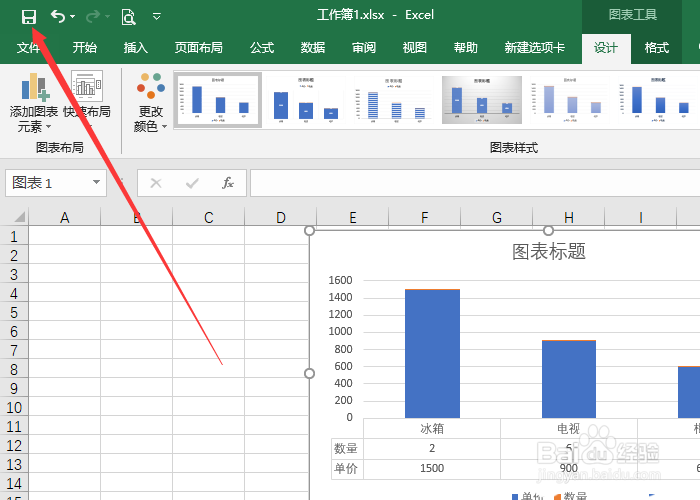Select row 5 header
This screenshot has height=500, width=700.
[14, 312]
